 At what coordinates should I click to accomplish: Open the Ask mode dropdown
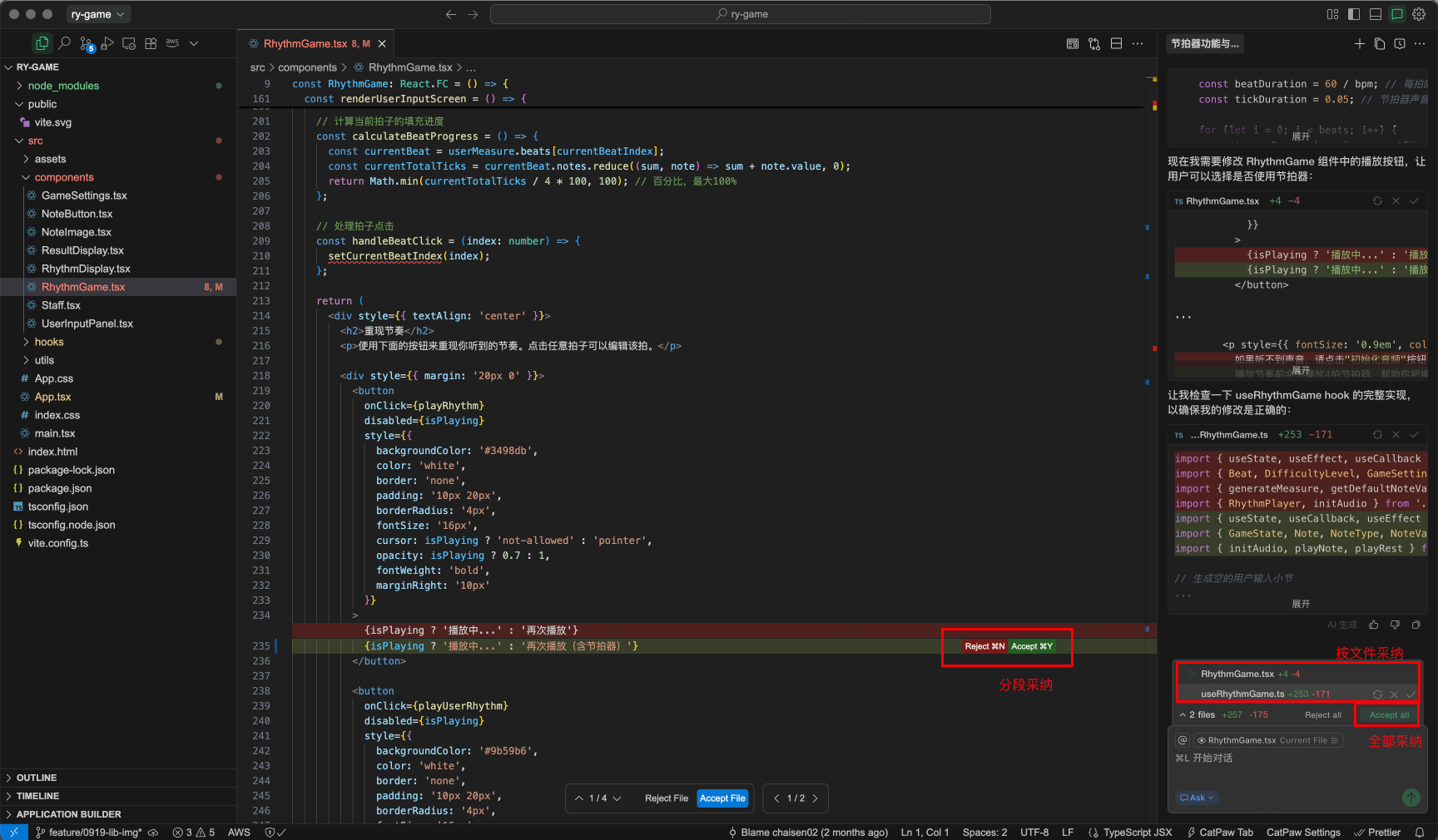coord(1197,798)
